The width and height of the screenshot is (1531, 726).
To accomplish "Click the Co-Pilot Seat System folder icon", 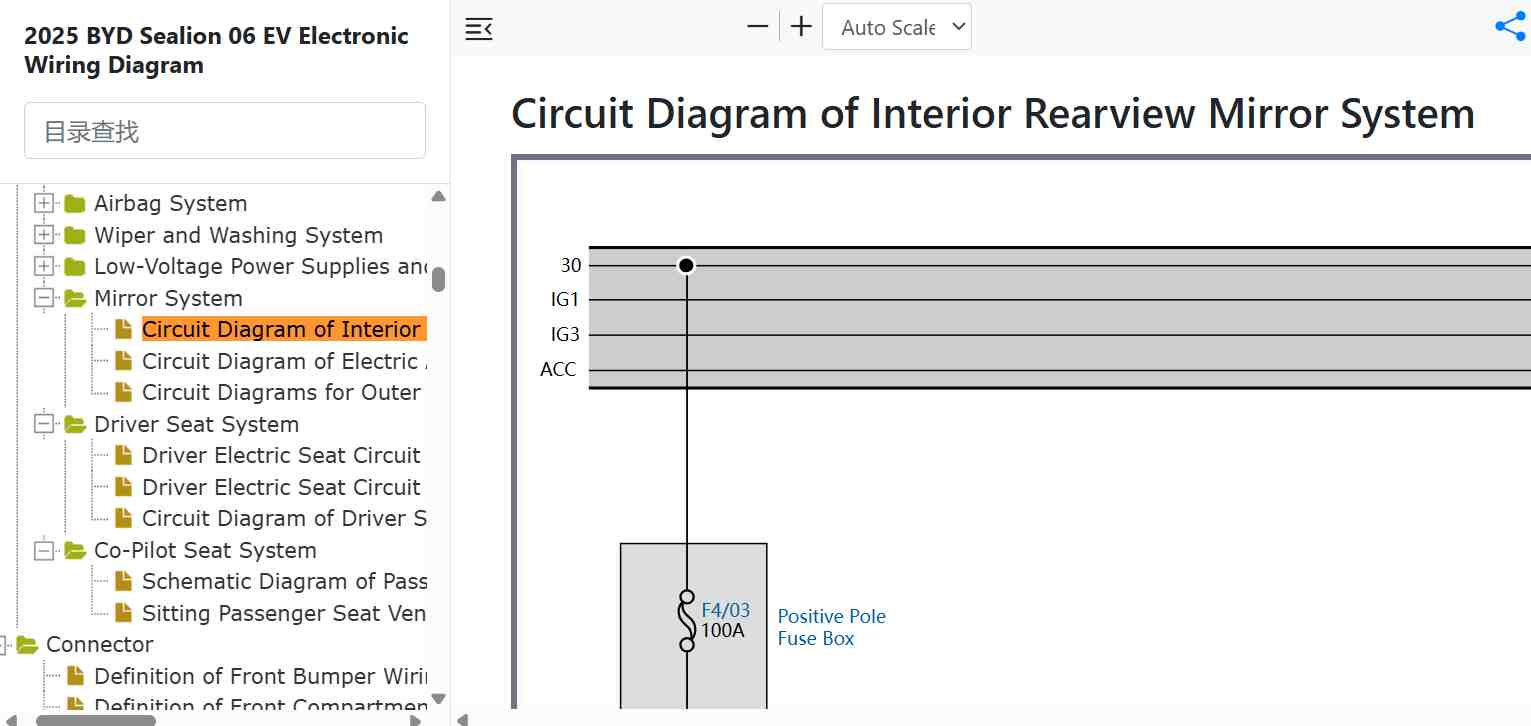I will pos(75,551).
